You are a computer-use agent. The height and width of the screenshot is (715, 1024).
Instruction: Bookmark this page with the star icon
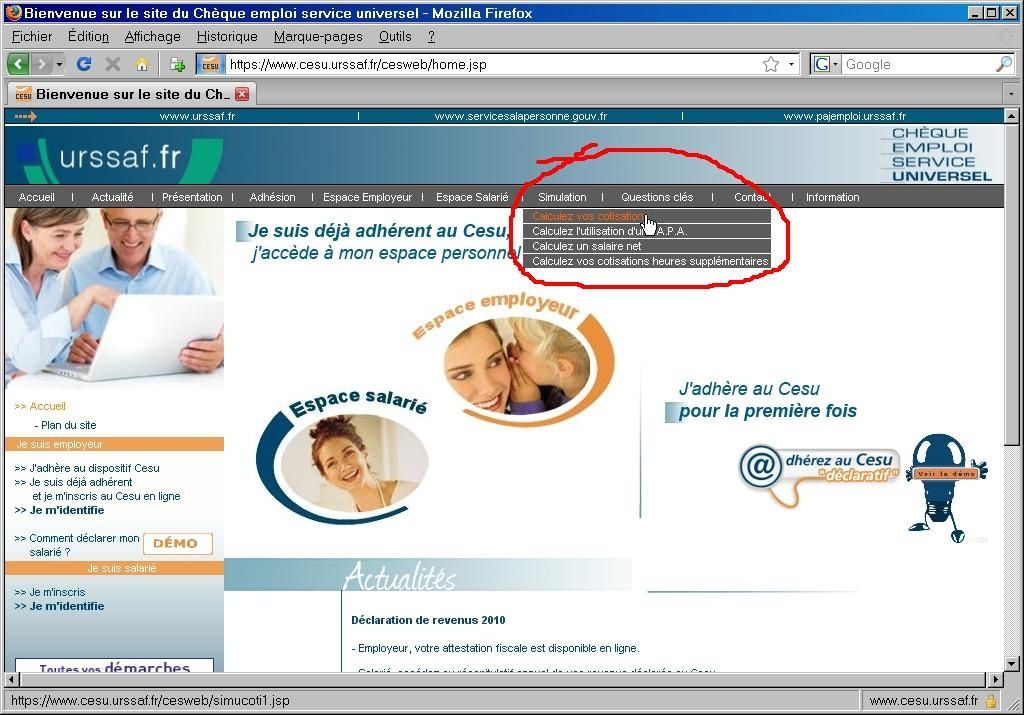coord(771,64)
